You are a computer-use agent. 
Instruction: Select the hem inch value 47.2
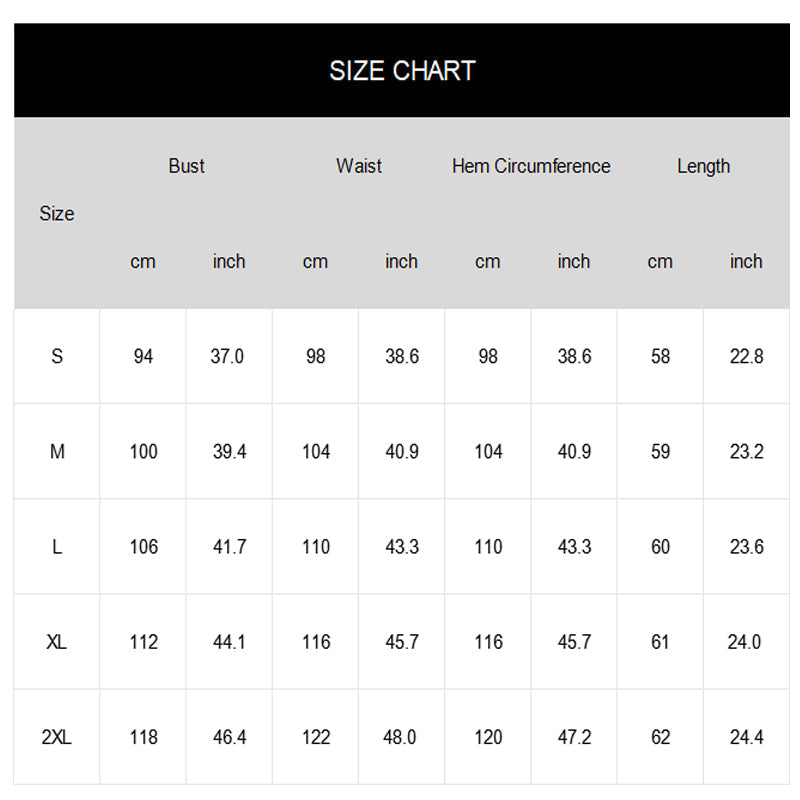[574, 737]
